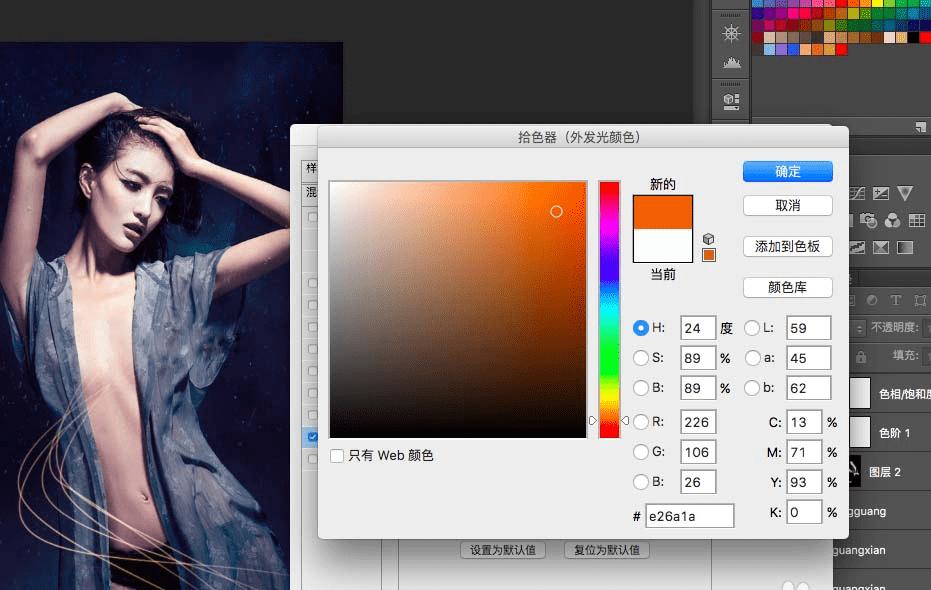This screenshot has width=931, height=590.
Task: Click the 不透明度 opacity label
Action: (895, 327)
